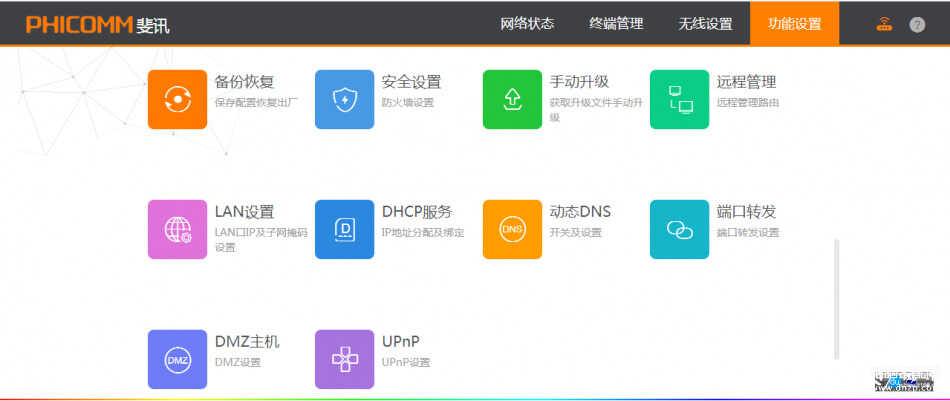Screen dimensions: 950x401
Task: Click the orange router icon in header
Action: pyautogui.click(x=884, y=24)
